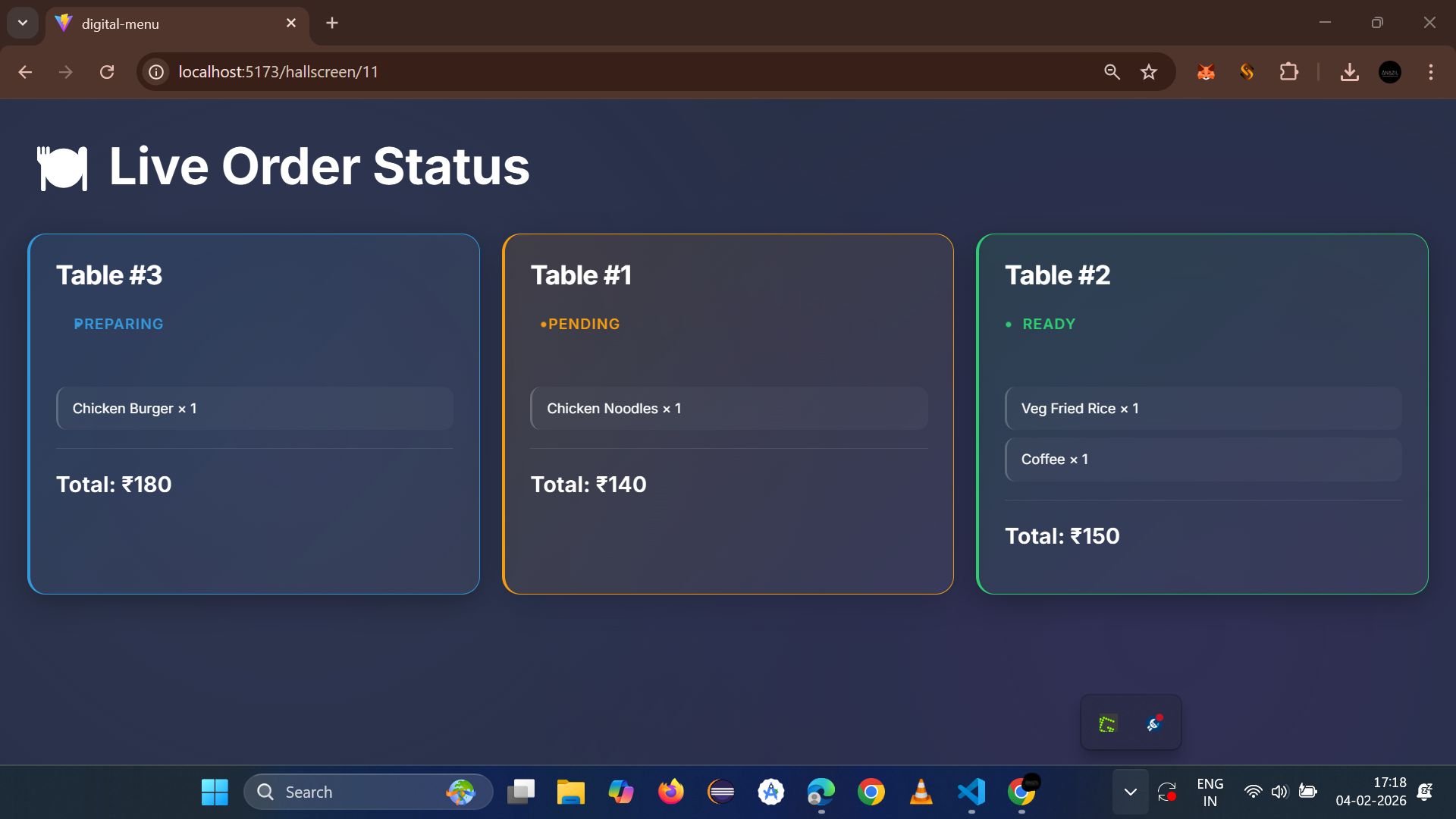Open the Extensions puzzle menu
Screen dimensions: 1456x819
pyautogui.click(x=1288, y=72)
